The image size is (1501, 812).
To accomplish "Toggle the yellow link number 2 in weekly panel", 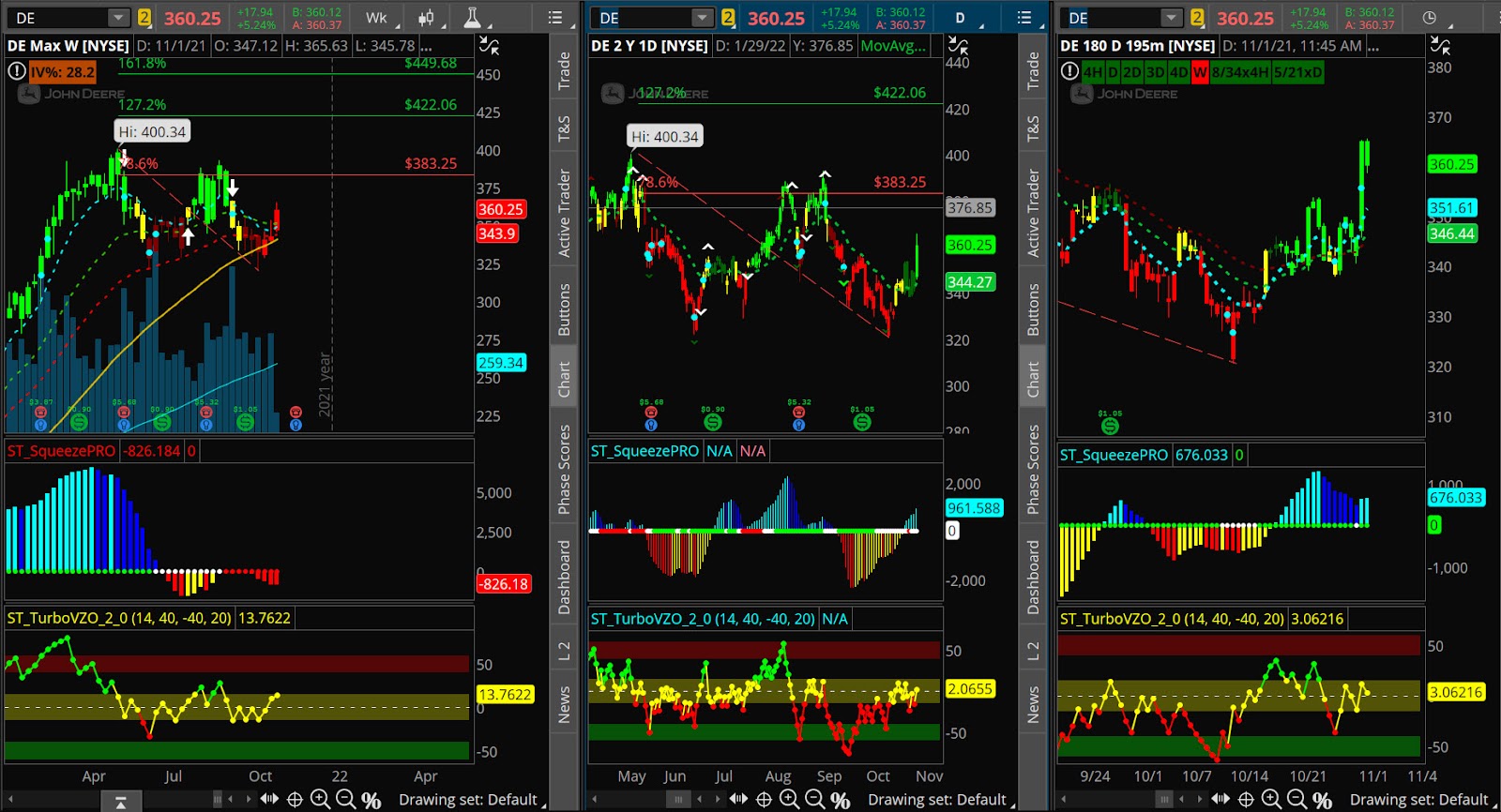I will click(144, 17).
